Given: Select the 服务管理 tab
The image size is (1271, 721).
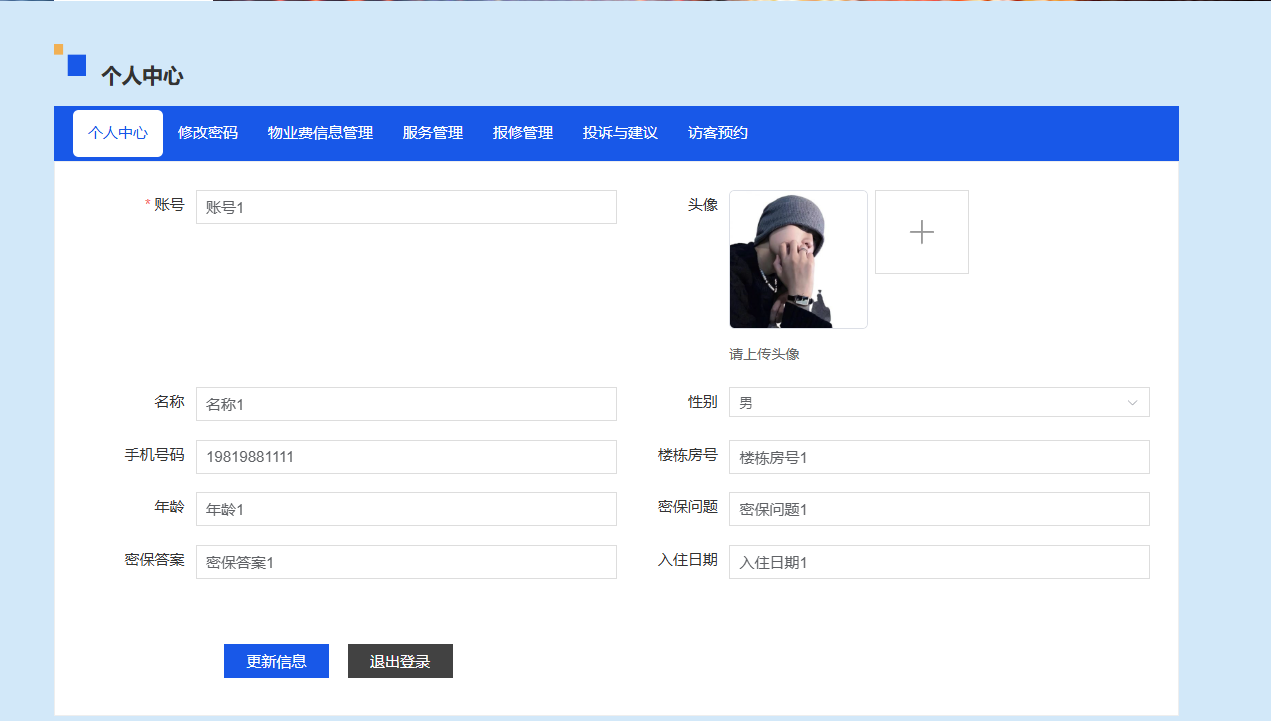Looking at the screenshot, I should click(433, 133).
